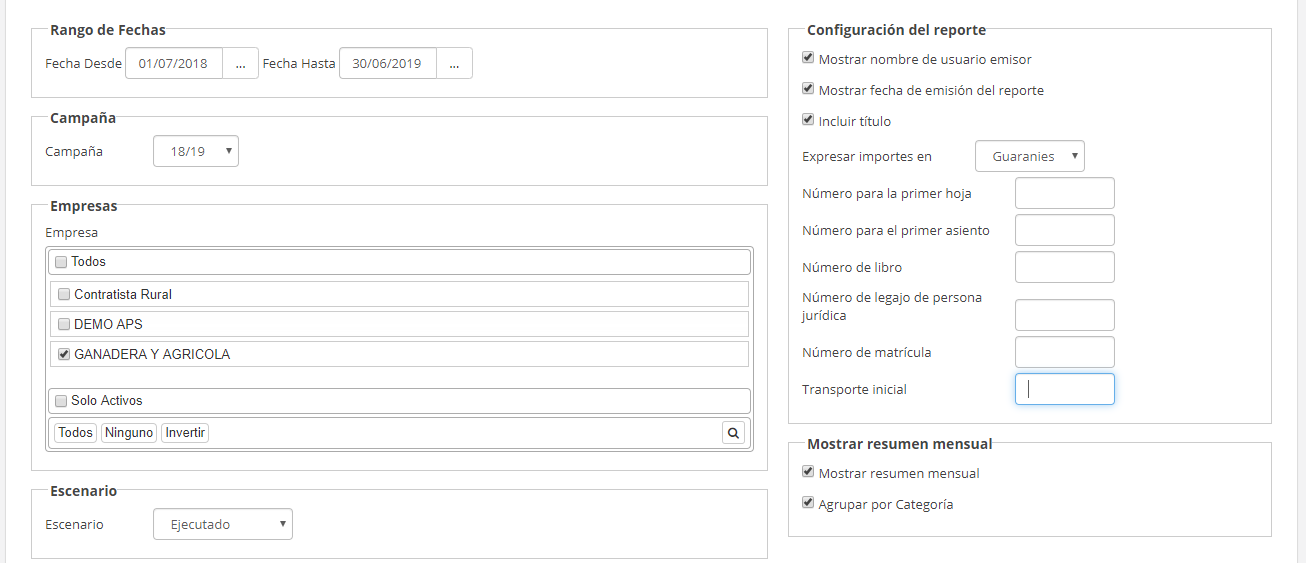Open the Campaña dropdown showing 18/19
Viewport: 1306px width, 563px height.
pos(196,152)
